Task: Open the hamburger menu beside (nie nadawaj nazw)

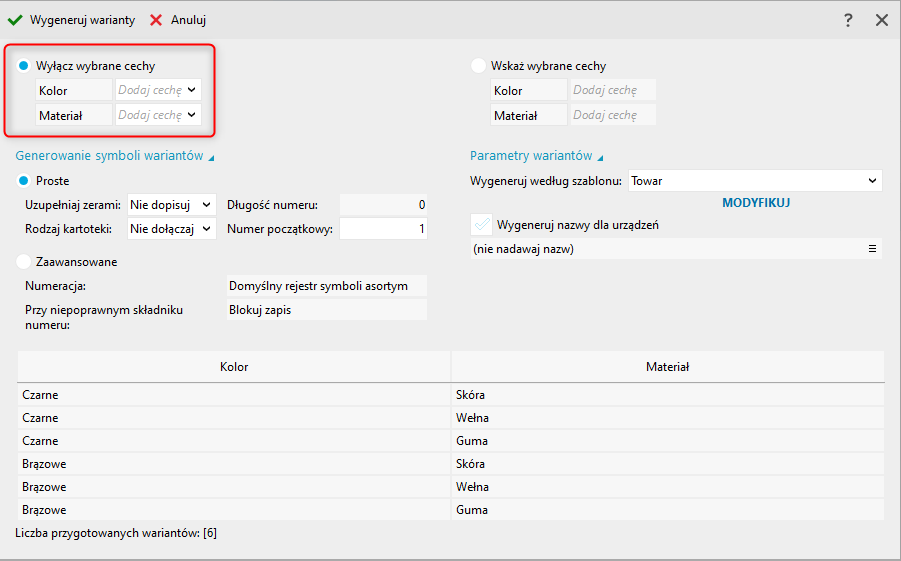Action: pos(872,249)
